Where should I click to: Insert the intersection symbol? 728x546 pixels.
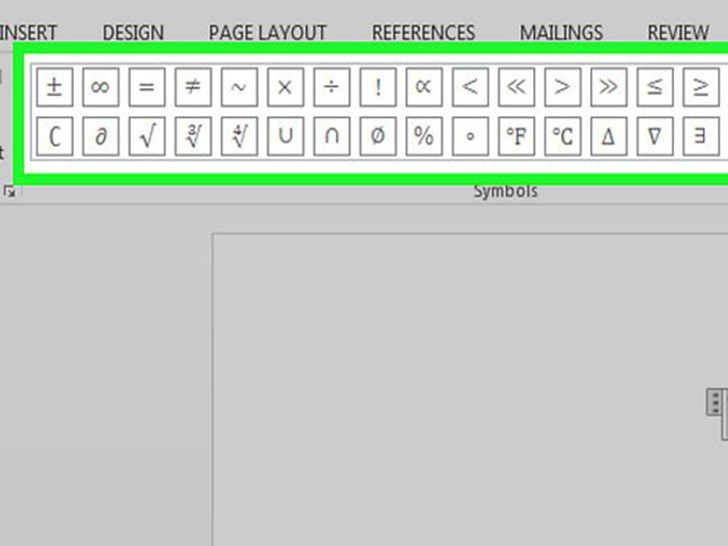[x=331, y=136]
